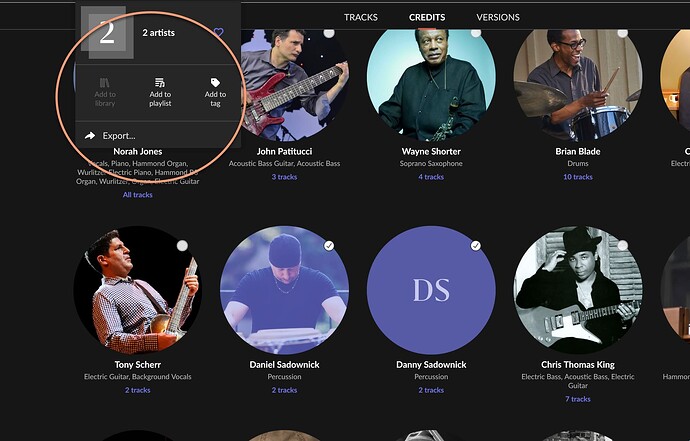The height and width of the screenshot is (441, 690).
Task: Open John Patitucci's 3 tracks link
Action: (284, 177)
